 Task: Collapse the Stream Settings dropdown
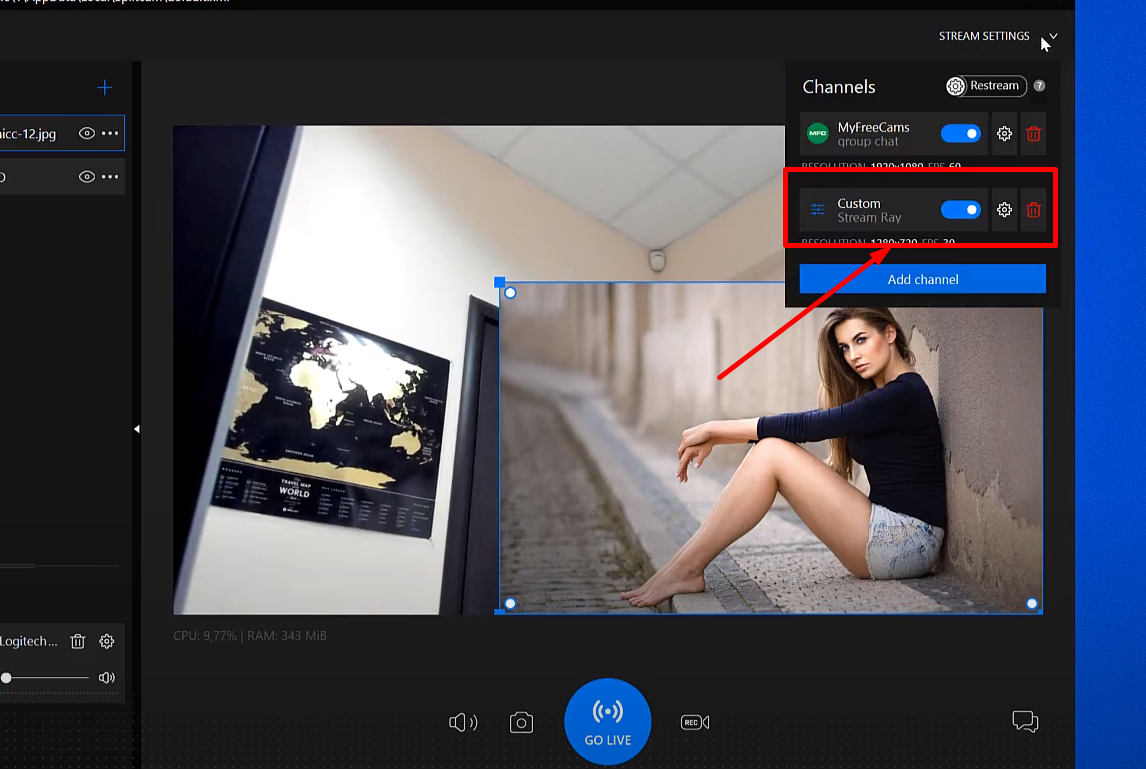(1053, 37)
